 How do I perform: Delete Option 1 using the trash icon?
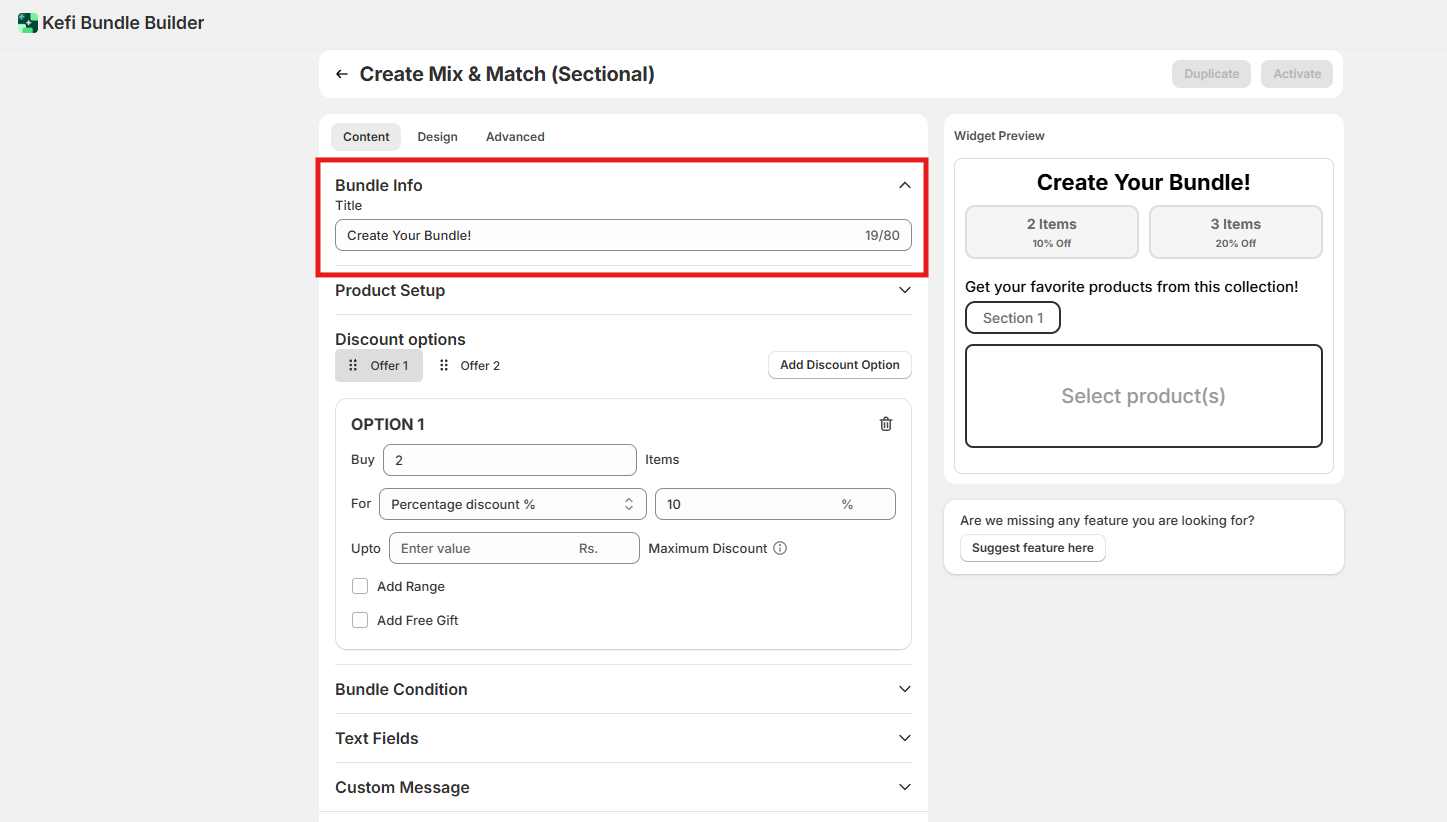coord(885,424)
